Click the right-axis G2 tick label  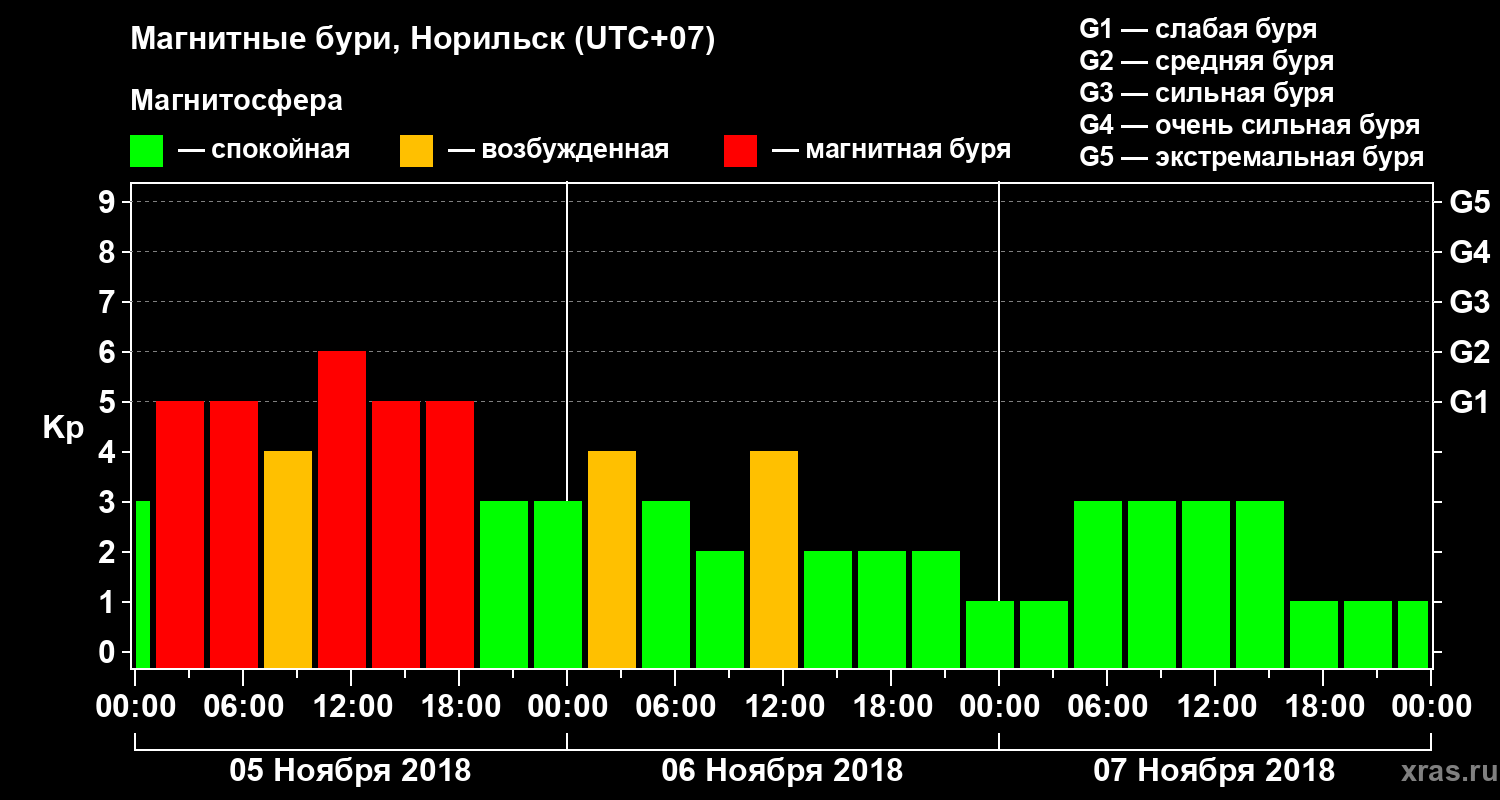pyautogui.click(x=1470, y=352)
